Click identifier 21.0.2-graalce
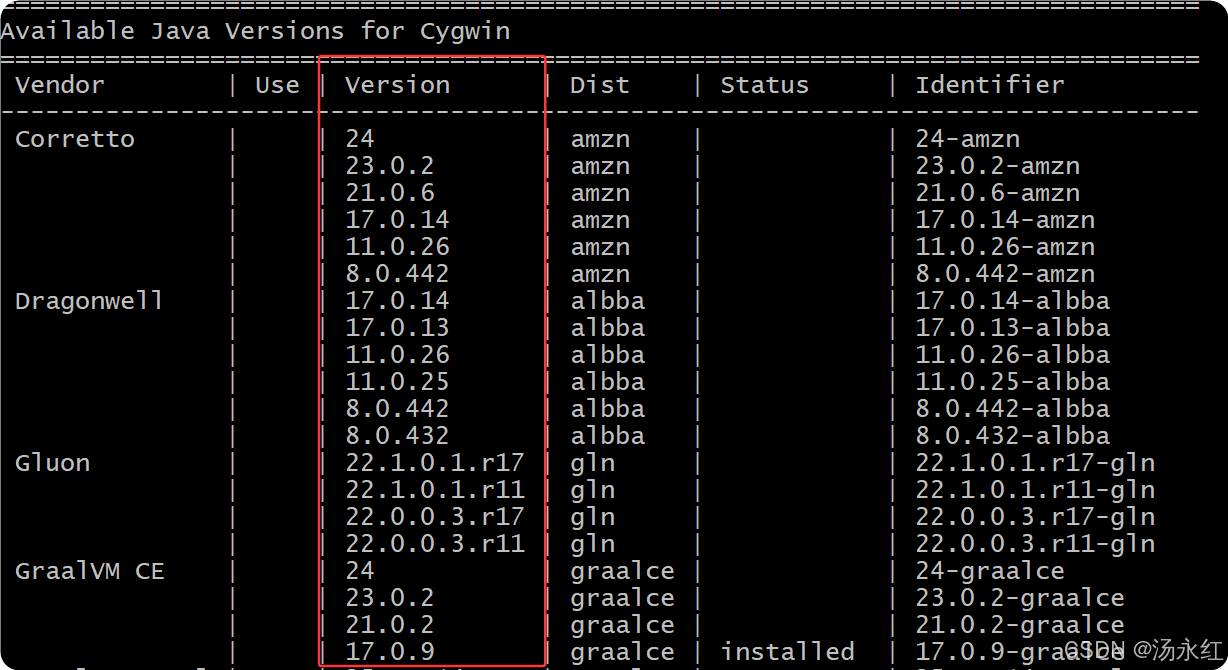Screen dimensions: 1228x670 [x=1020, y=625]
